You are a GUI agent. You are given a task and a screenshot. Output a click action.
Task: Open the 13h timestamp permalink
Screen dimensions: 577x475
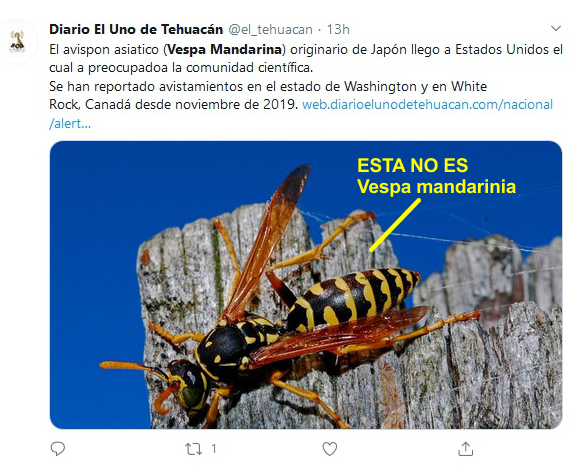(338, 29)
